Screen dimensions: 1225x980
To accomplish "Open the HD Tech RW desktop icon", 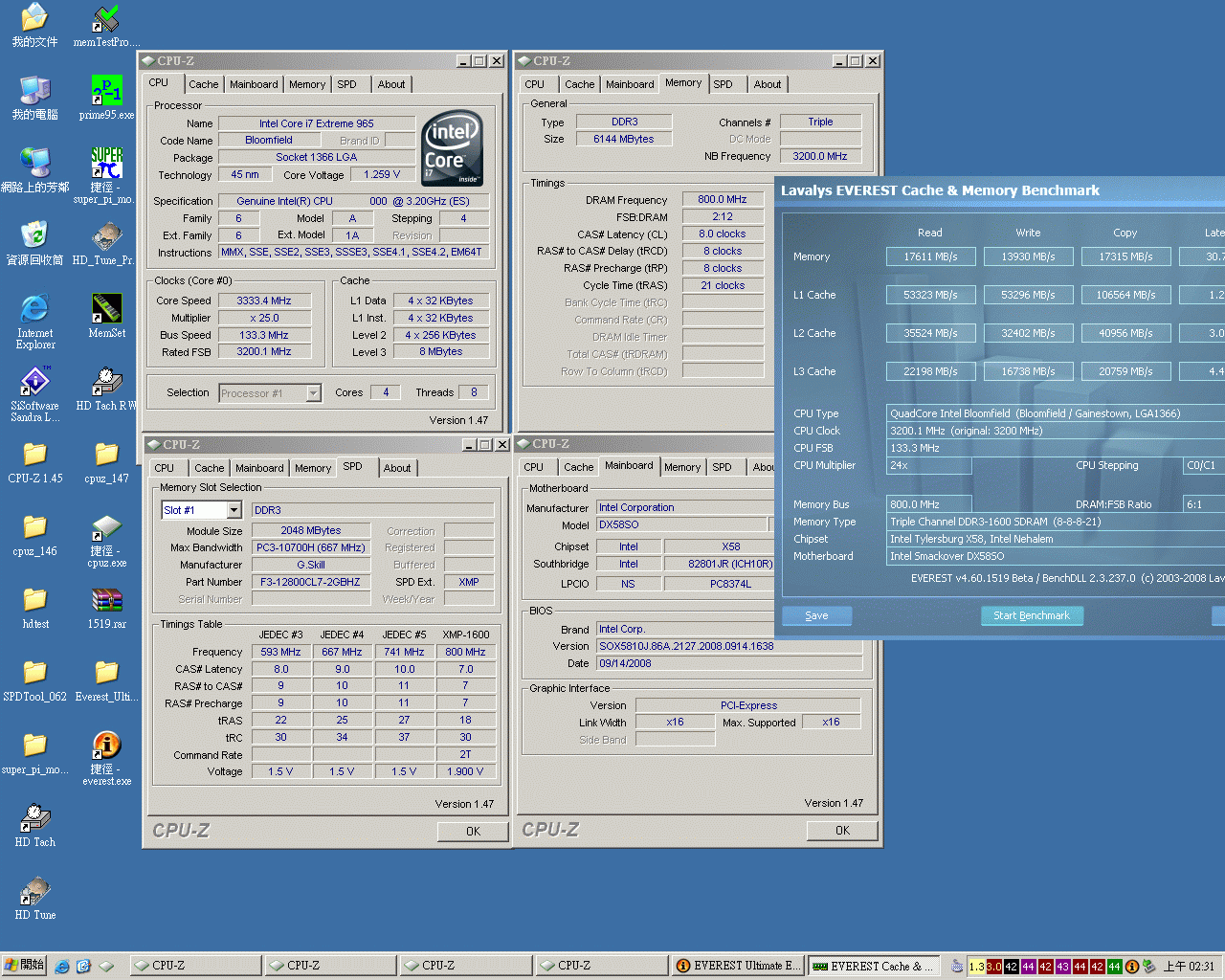I will (106, 389).
